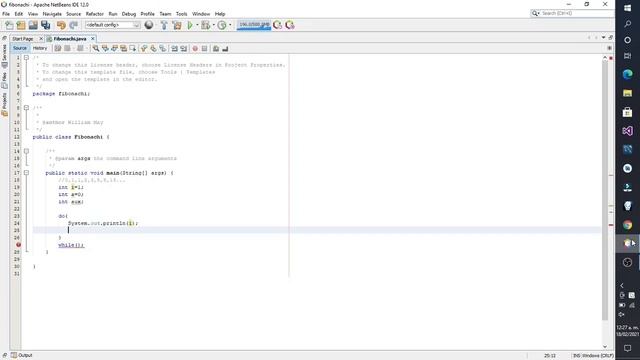Image resolution: width=640 pixels, height=360 pixels.
Task: Save all files using toolbar icon
Action: click(x=46, y=25)
